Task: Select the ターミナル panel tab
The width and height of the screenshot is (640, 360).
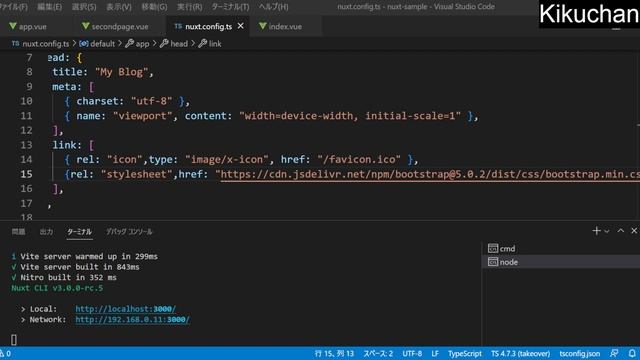Action: 79,232
